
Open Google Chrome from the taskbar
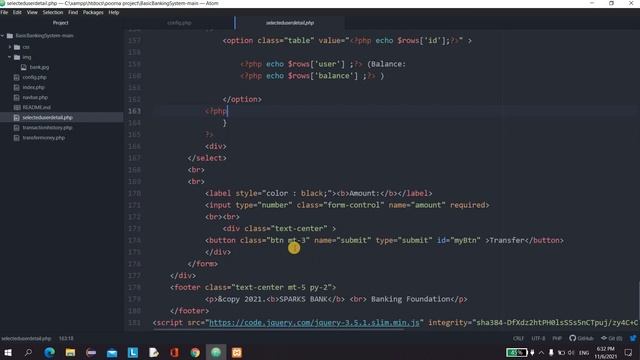point(195,353)
